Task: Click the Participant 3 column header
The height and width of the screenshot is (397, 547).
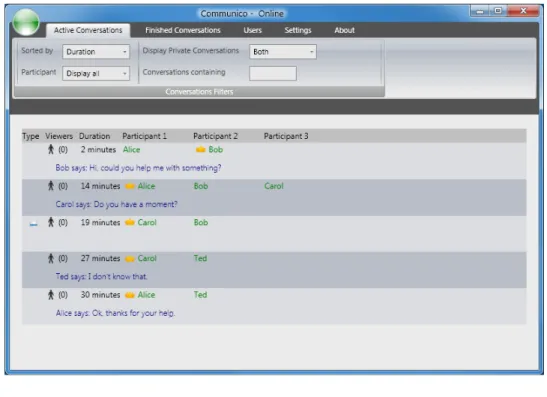Action: coord(286,136)
